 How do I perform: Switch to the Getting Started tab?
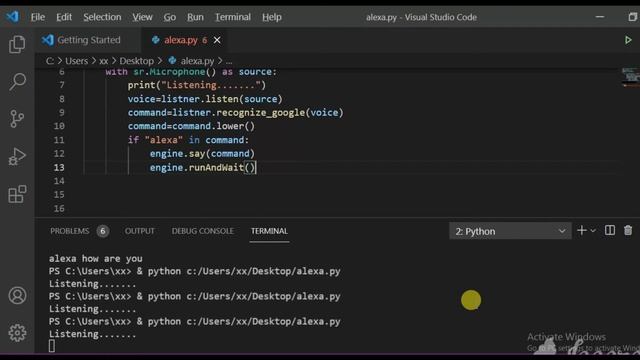tap(89, 40)
